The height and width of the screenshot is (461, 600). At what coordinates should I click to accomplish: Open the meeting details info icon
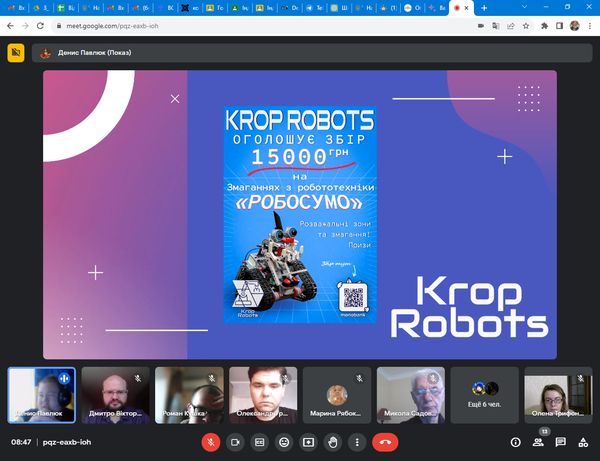[x=516, y=441]
